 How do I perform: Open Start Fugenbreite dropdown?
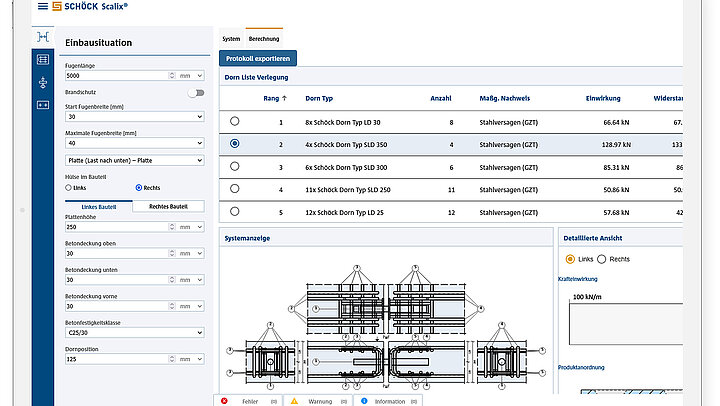pyautogui.click(x=135, y=117)
